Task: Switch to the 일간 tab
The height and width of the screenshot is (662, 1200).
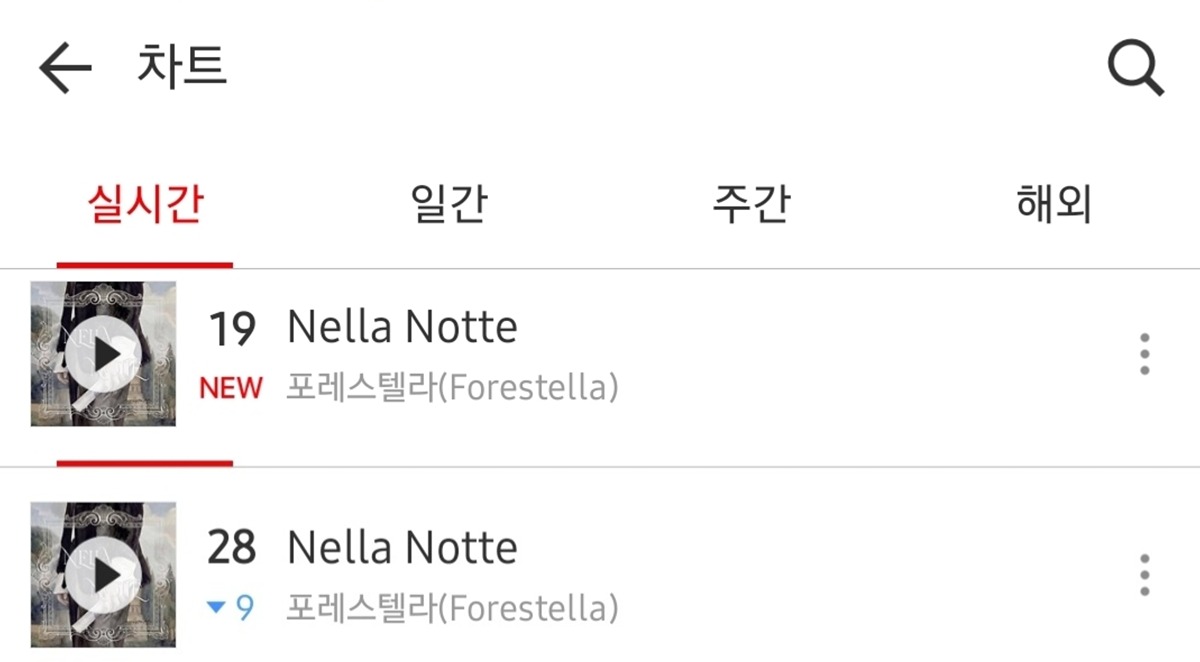Action: (x=449, y=205)
